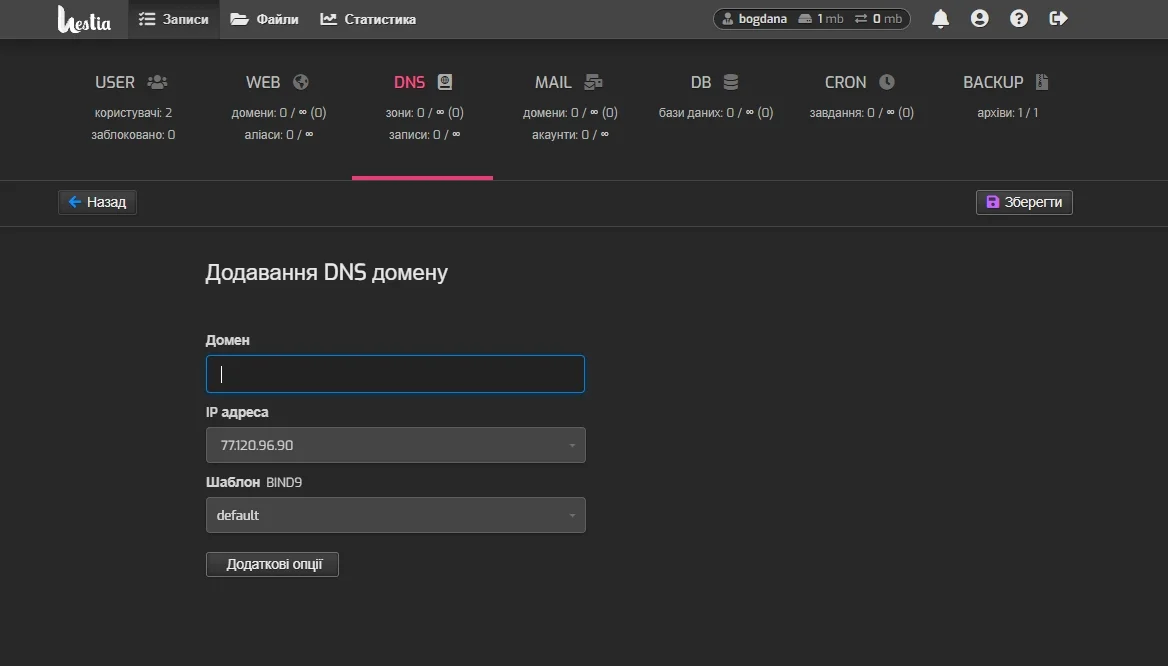This screenshot has width=1168, height=666.
Task: Click the 'архіви: 1 / 1' stat
Action: click(x=1008, y=112)
